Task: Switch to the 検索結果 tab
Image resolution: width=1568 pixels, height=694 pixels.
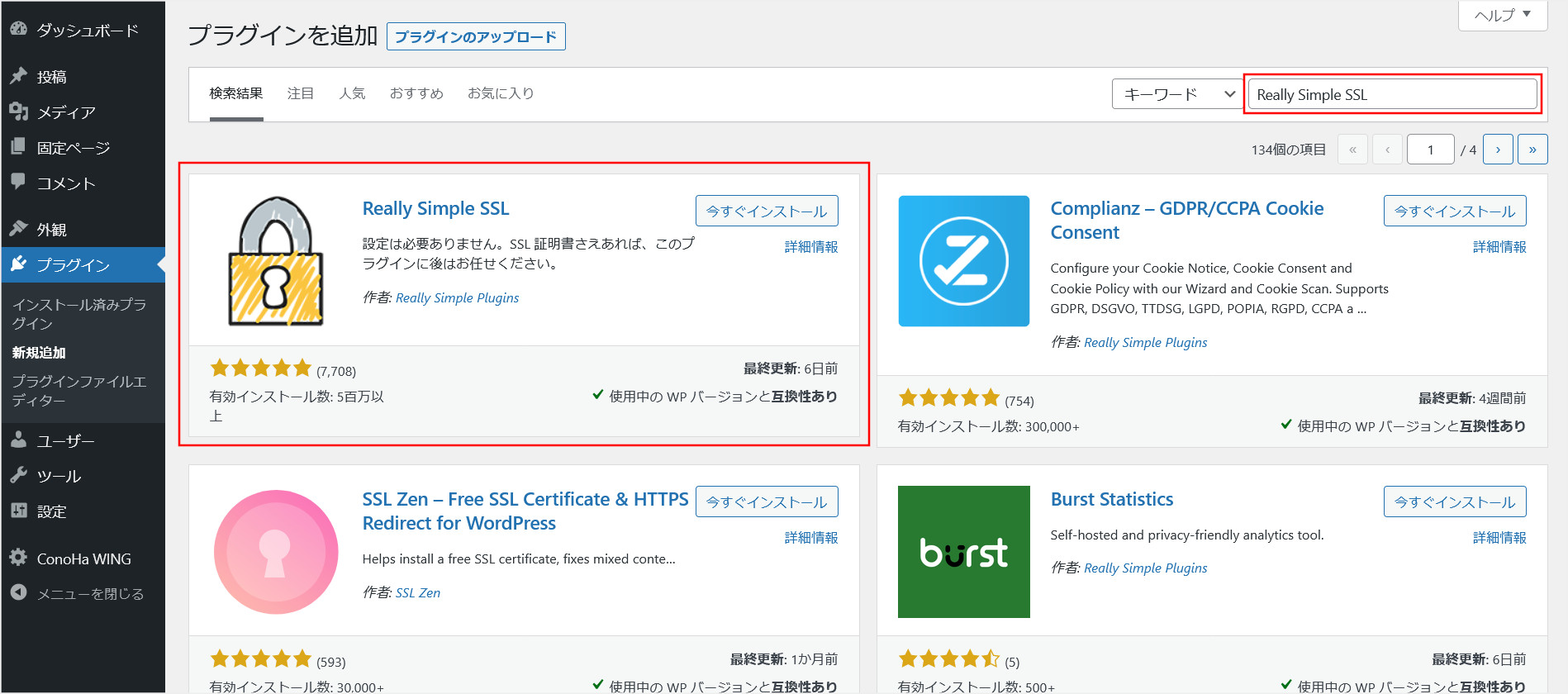Action: pyautogui.click(x=236, y=93)
